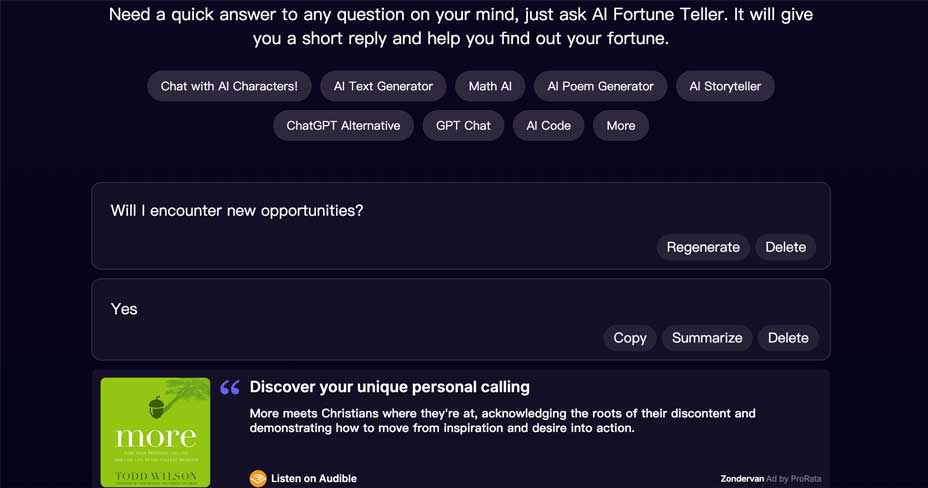Viewport: 928px width, 488px height.
Task: Select AI Text Generator
Action: 383,86
